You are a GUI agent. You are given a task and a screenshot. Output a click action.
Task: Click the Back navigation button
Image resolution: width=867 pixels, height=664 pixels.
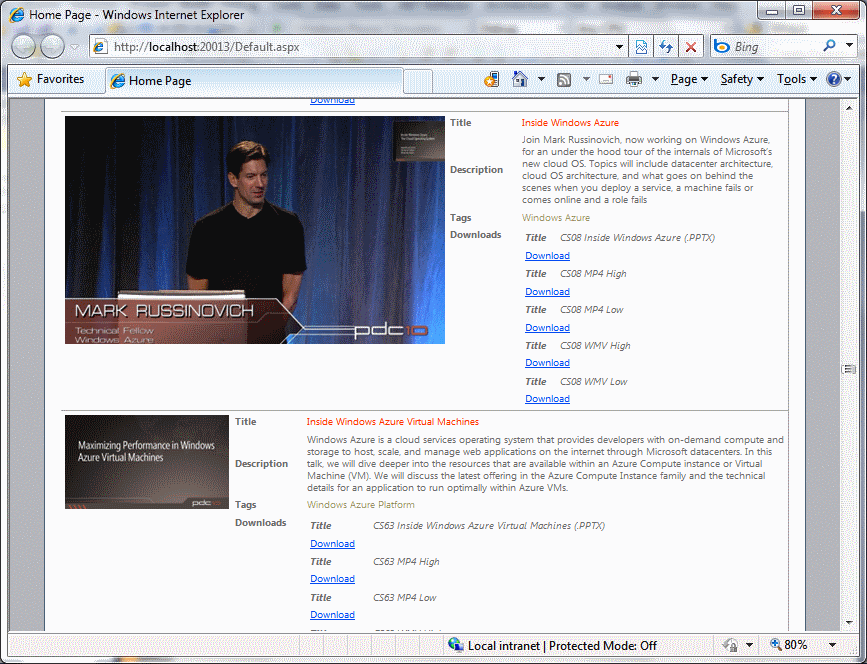point(23,47)
